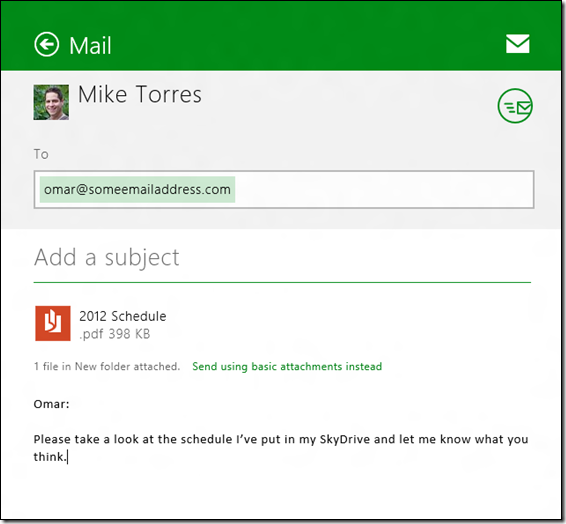Select the omar@someemailaddress.com recipient chip
566x524 pixels.
pyautogui.click(x=137, y=189)
